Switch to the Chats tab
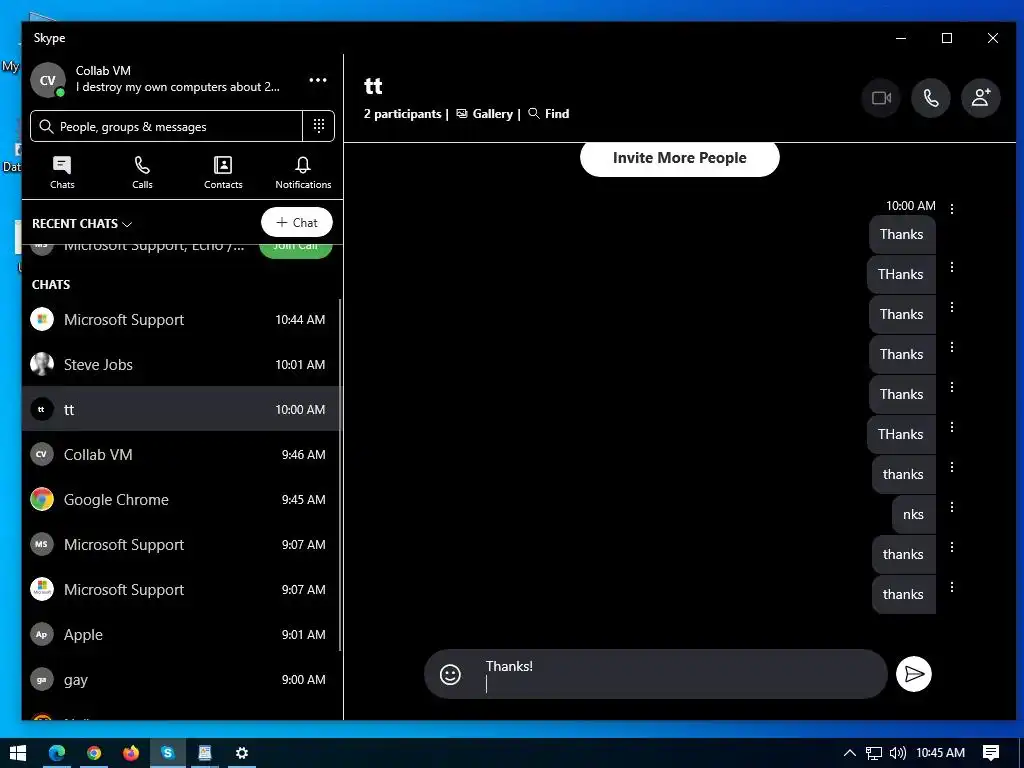1024x768 pixels. pyautogui.click(x=62, y=172)
